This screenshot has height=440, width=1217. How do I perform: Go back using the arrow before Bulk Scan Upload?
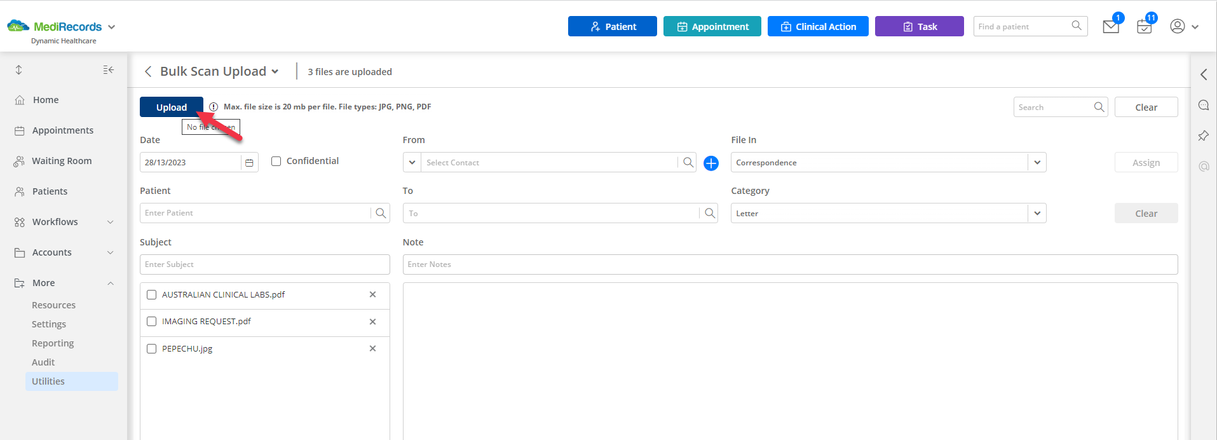point(148,72)
